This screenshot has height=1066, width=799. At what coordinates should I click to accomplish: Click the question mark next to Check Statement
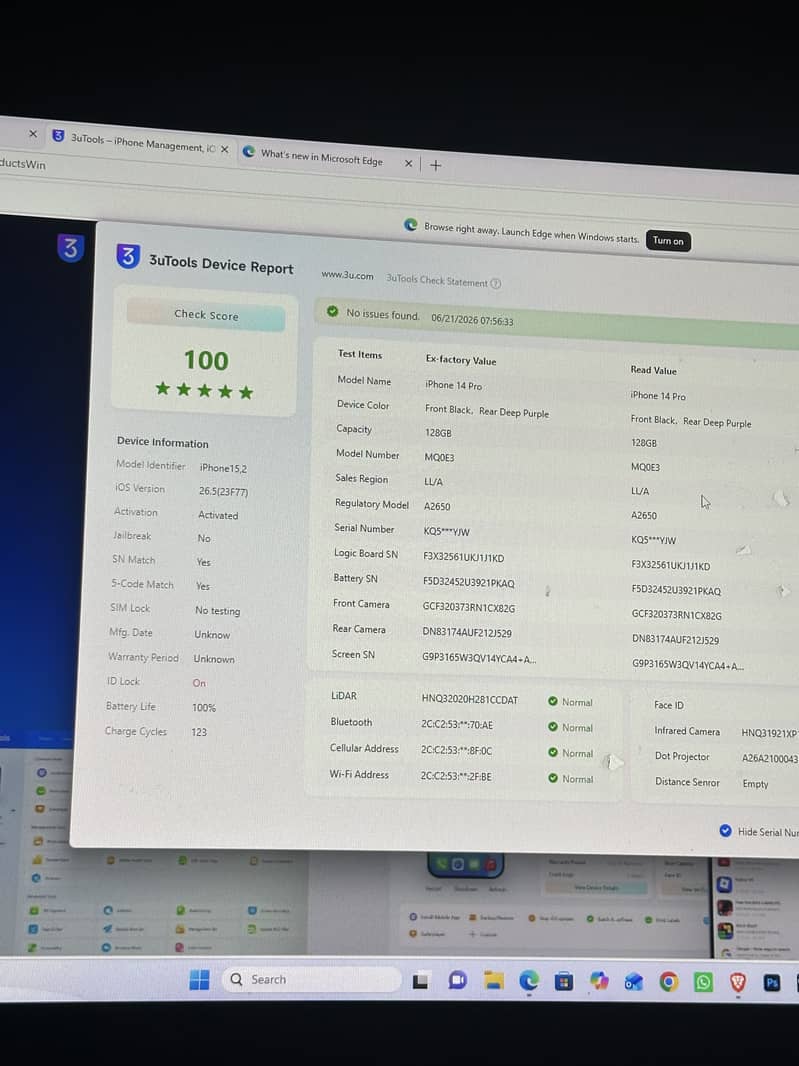[x=496, y=283]
